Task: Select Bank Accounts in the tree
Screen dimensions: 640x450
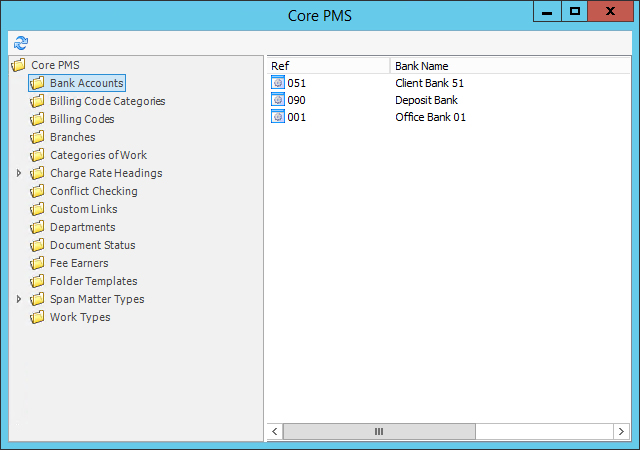Action: click(x=86, y=83)
